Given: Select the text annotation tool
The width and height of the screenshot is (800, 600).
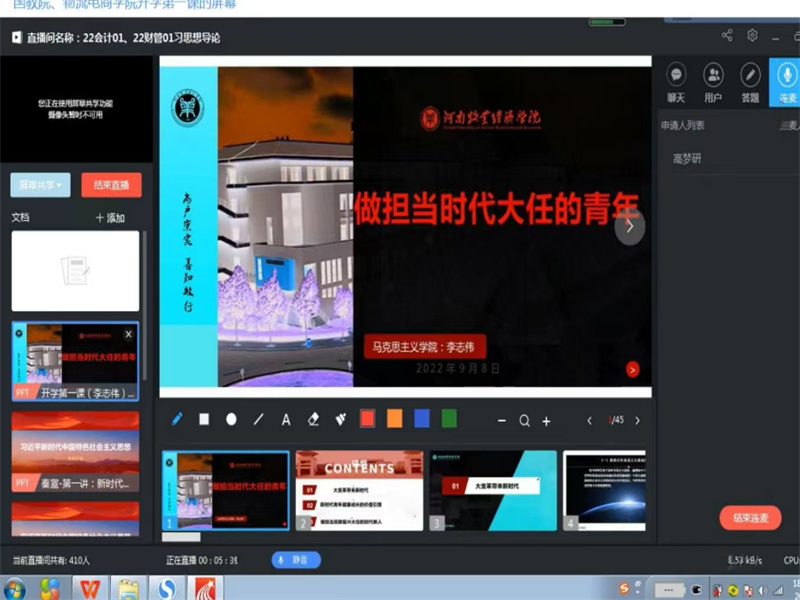Looking at the screenshot, I should pyautogui.click(x=286, y=420).
